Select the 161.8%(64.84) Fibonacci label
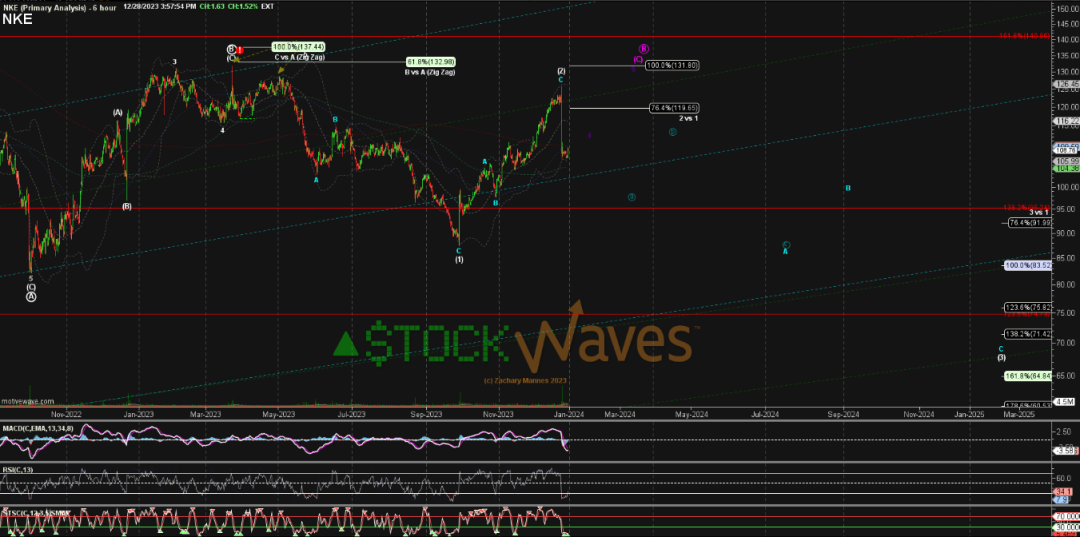1080x537 pixels. (x=1028, y=375)
